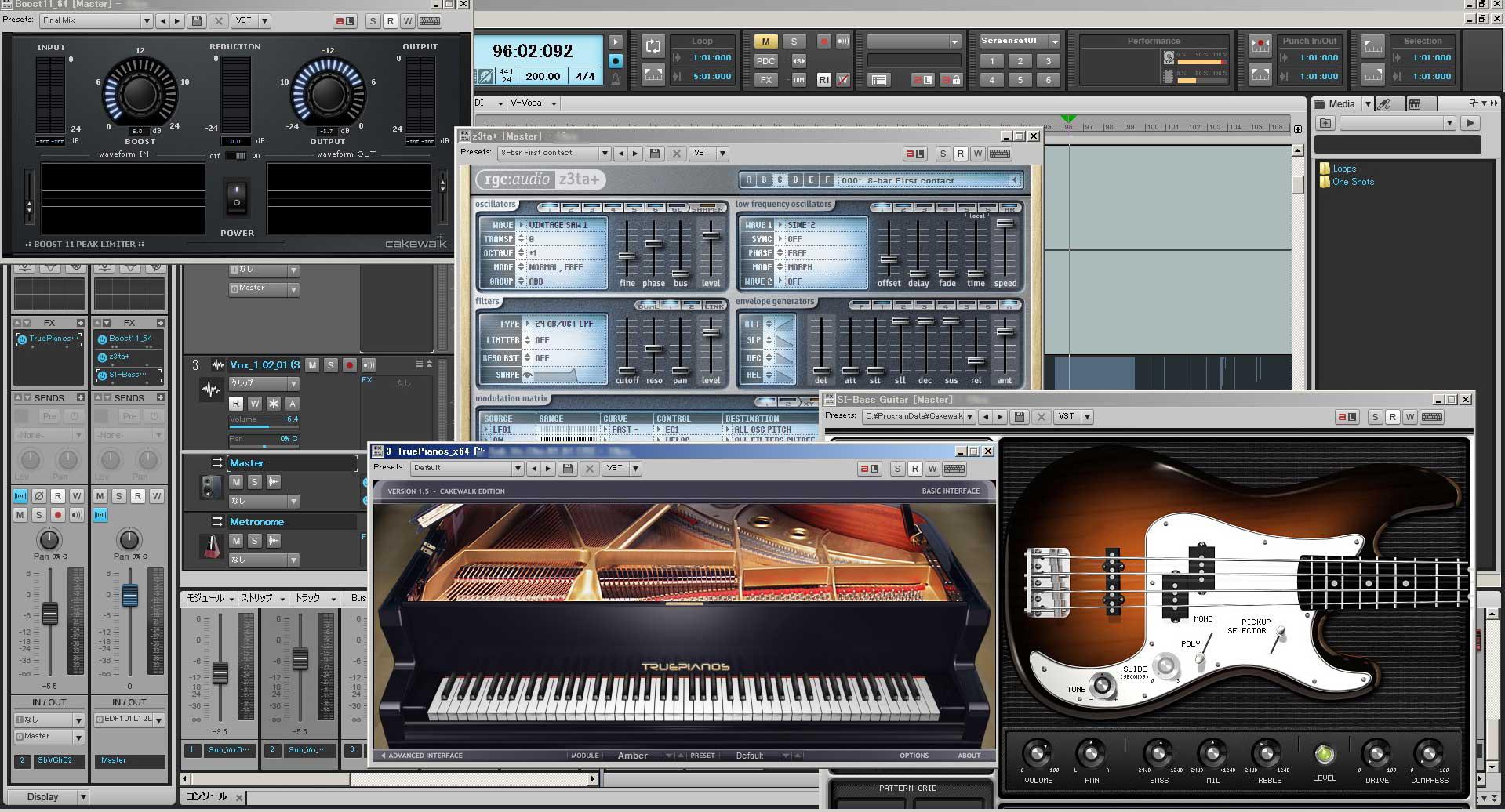This screenshot has width=1505, height=812.
Task: Toggle the DIM solo button
Action: (799, 79)
